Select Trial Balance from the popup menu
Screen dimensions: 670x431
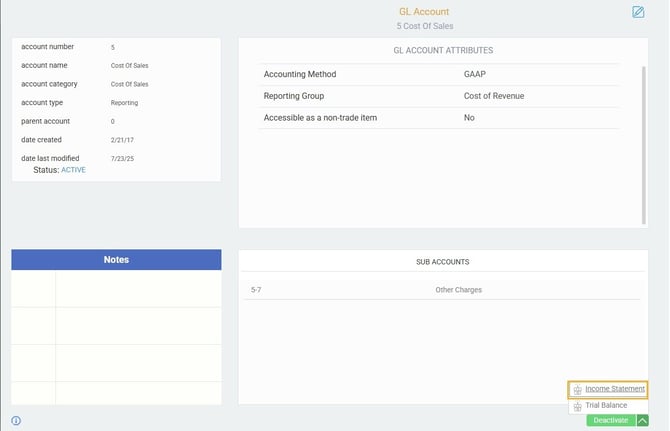pos(606,405)
